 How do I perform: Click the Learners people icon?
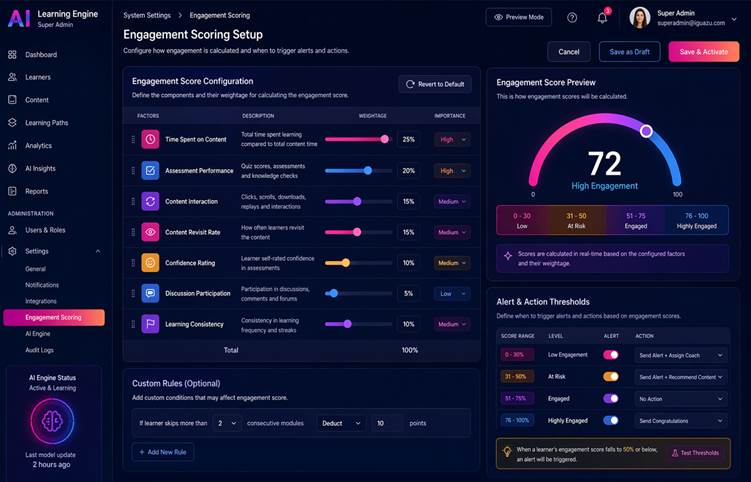12,77
